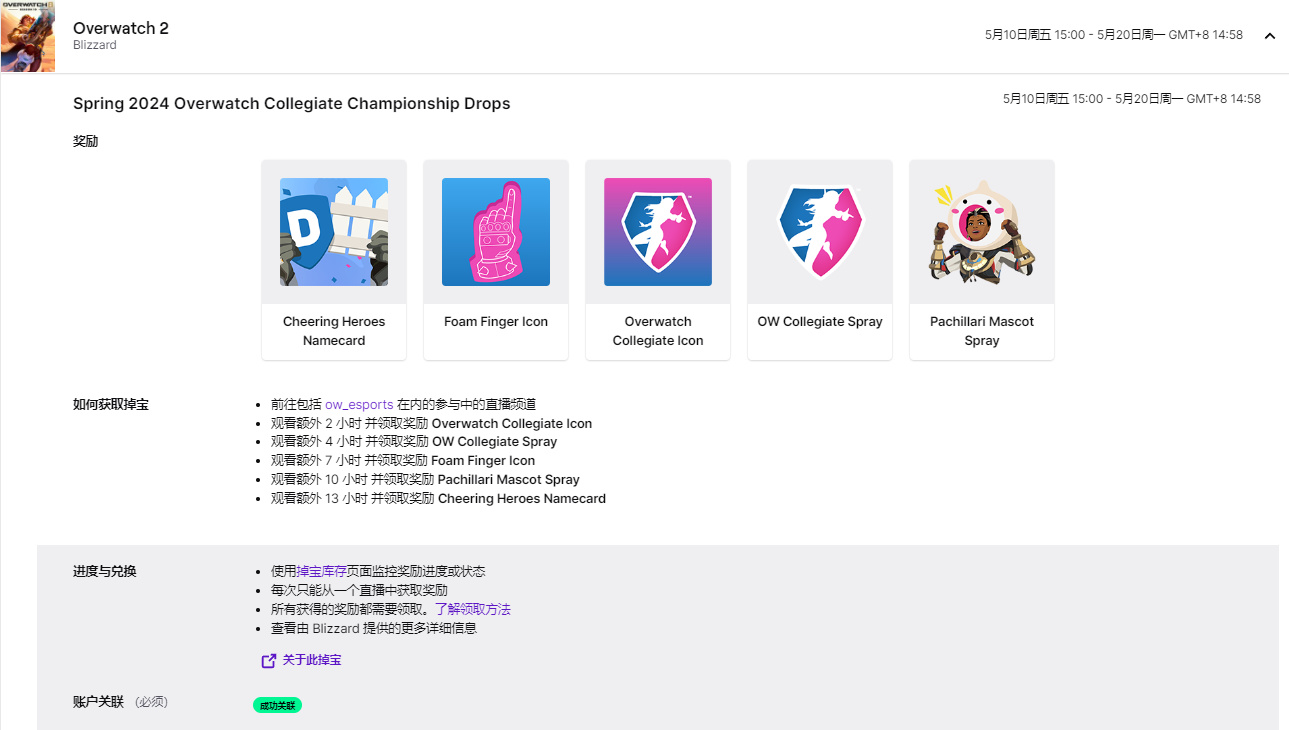Click the 查看由 Blizzard 提供的更多详细信息 line
This screenshot has width=1289, height=730.
374,628
